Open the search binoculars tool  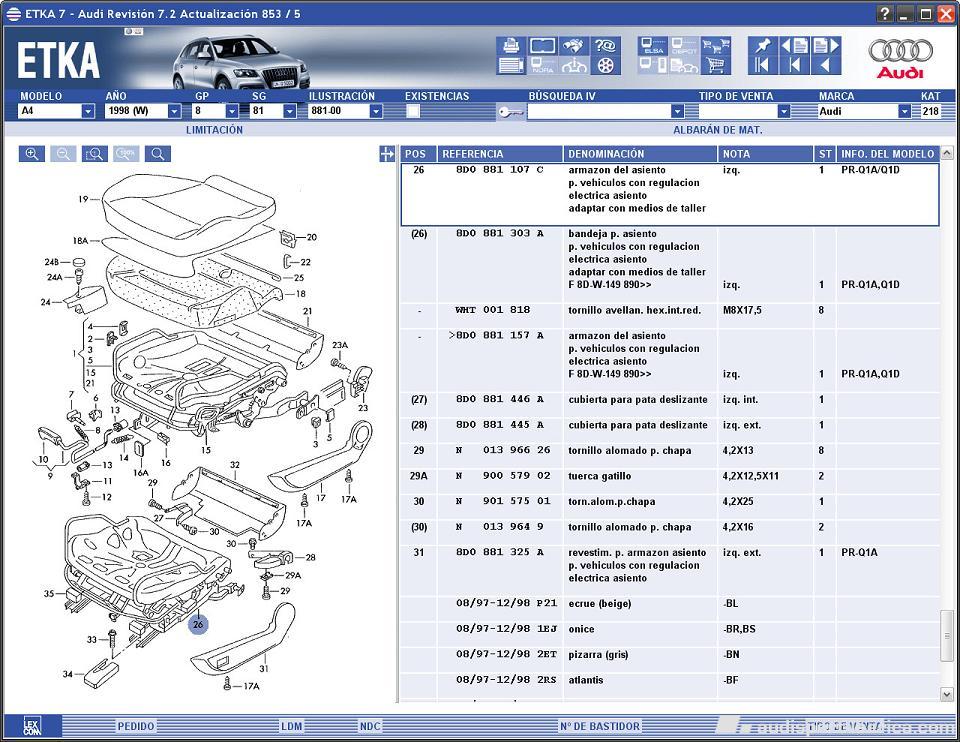click(x=574, y=45)
